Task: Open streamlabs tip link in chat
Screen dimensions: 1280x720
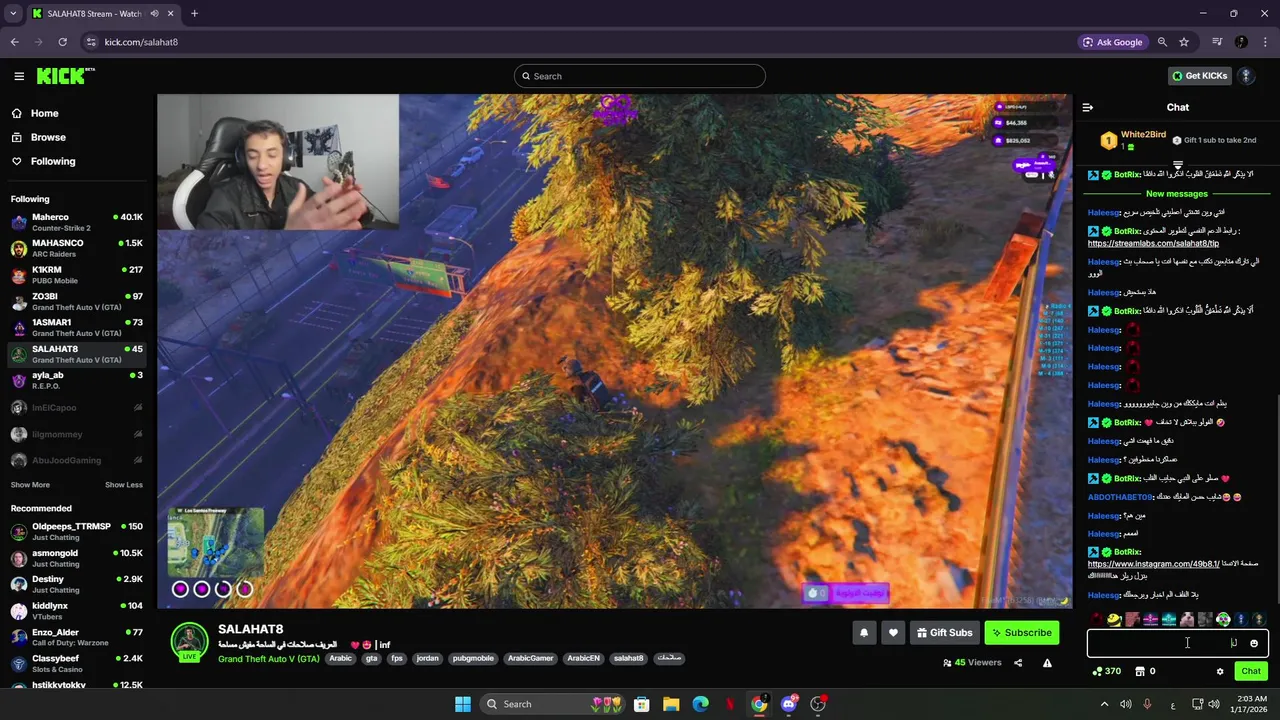Action: [1153, 244]
